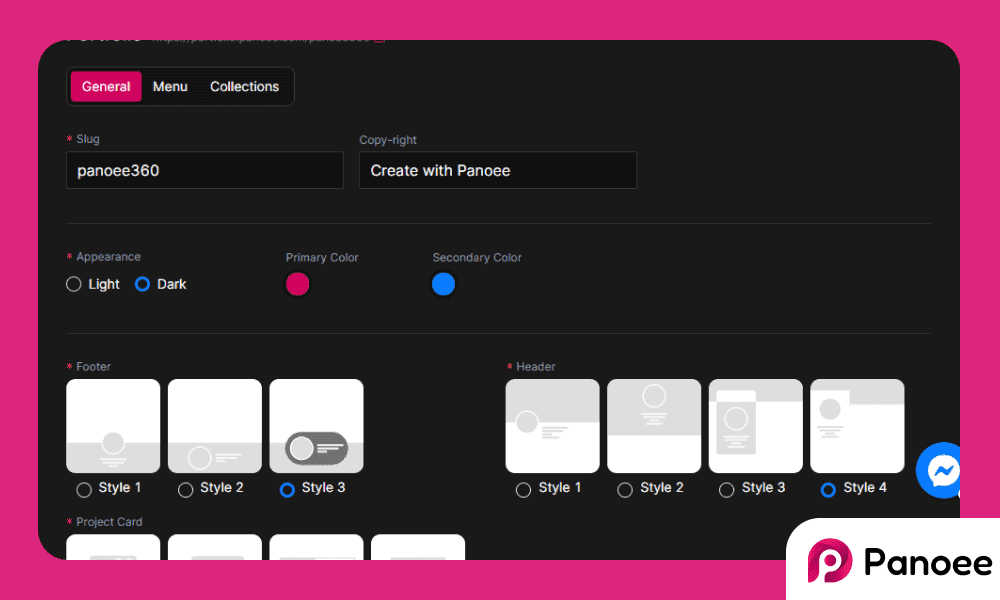
Task: Open the Primary Color swatch
Action: coord(298,284)
